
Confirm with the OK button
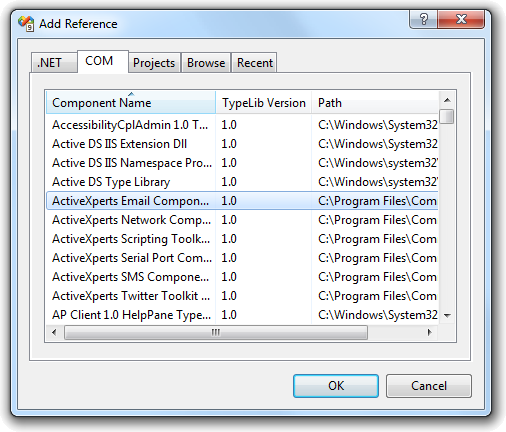pos(336,386)
